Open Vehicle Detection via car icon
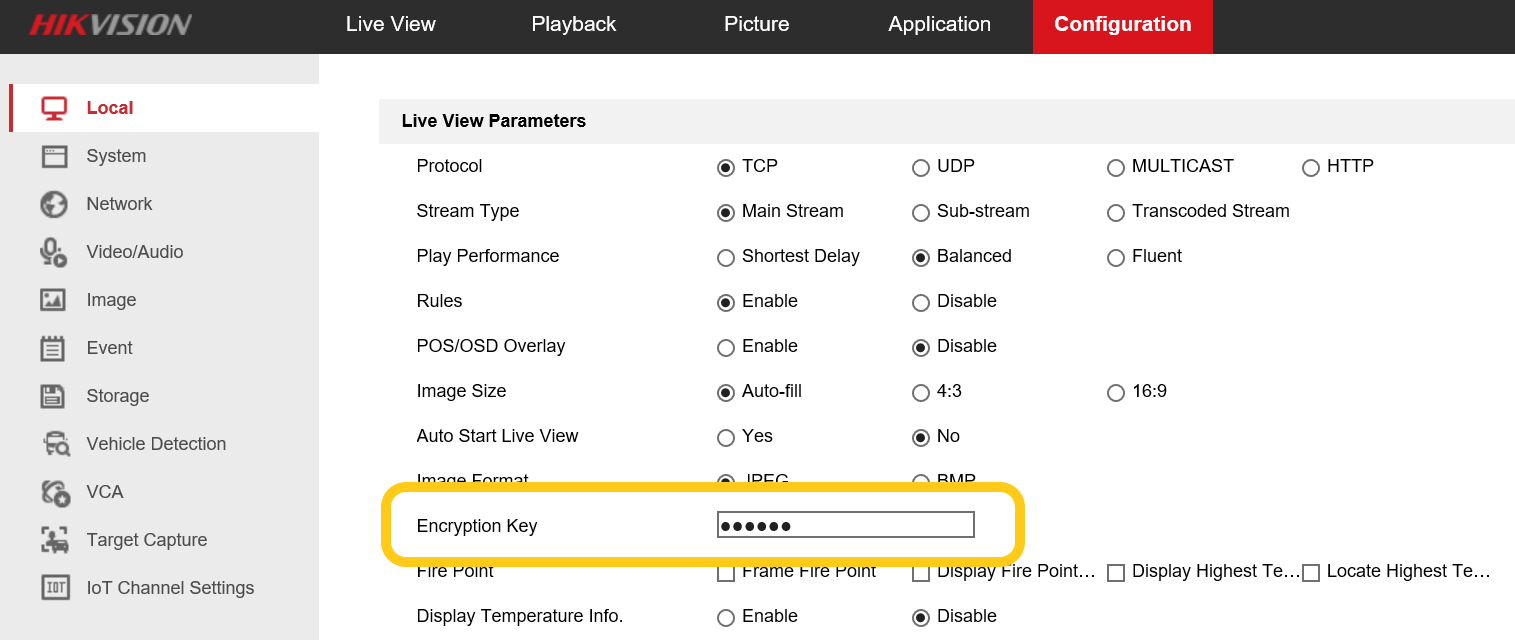 tap(55, 444)
